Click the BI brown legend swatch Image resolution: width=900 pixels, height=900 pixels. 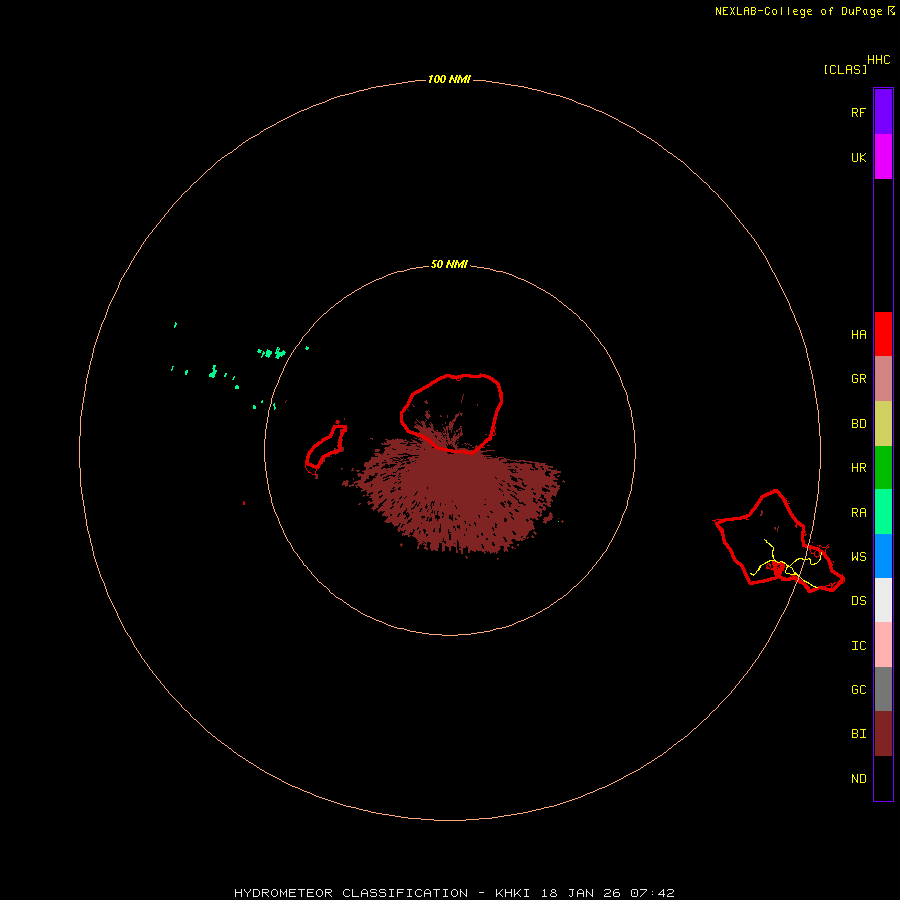[x=883, y=734]
